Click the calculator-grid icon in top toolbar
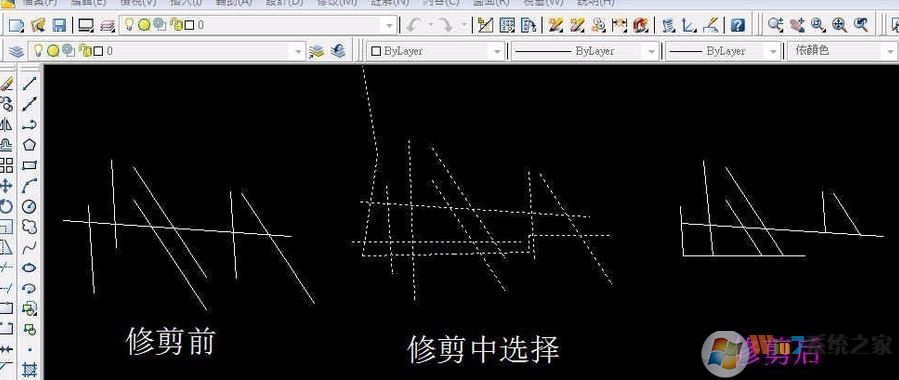This screenshot has height=380, width=899. pyautogui.click(x=507, y=25)
